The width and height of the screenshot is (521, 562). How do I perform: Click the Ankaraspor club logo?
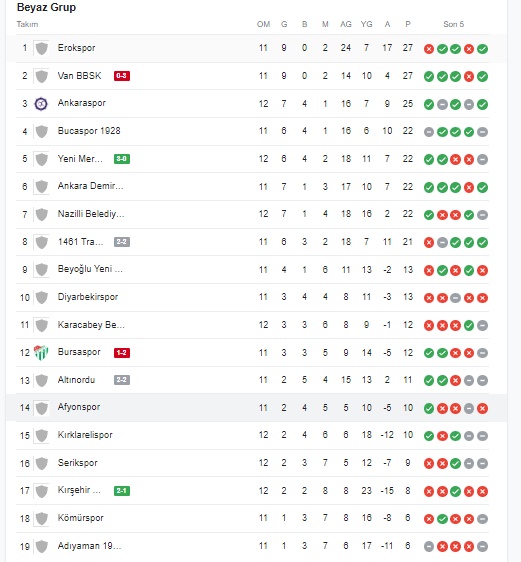tap(41, 104)
